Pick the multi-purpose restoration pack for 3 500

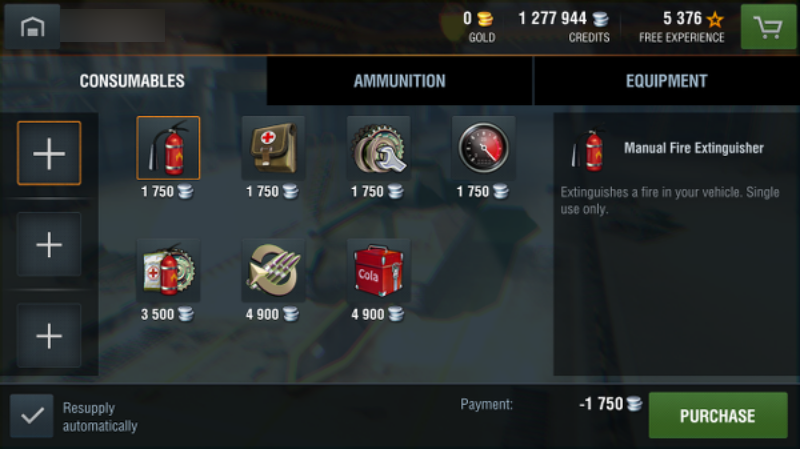[168, 270]
